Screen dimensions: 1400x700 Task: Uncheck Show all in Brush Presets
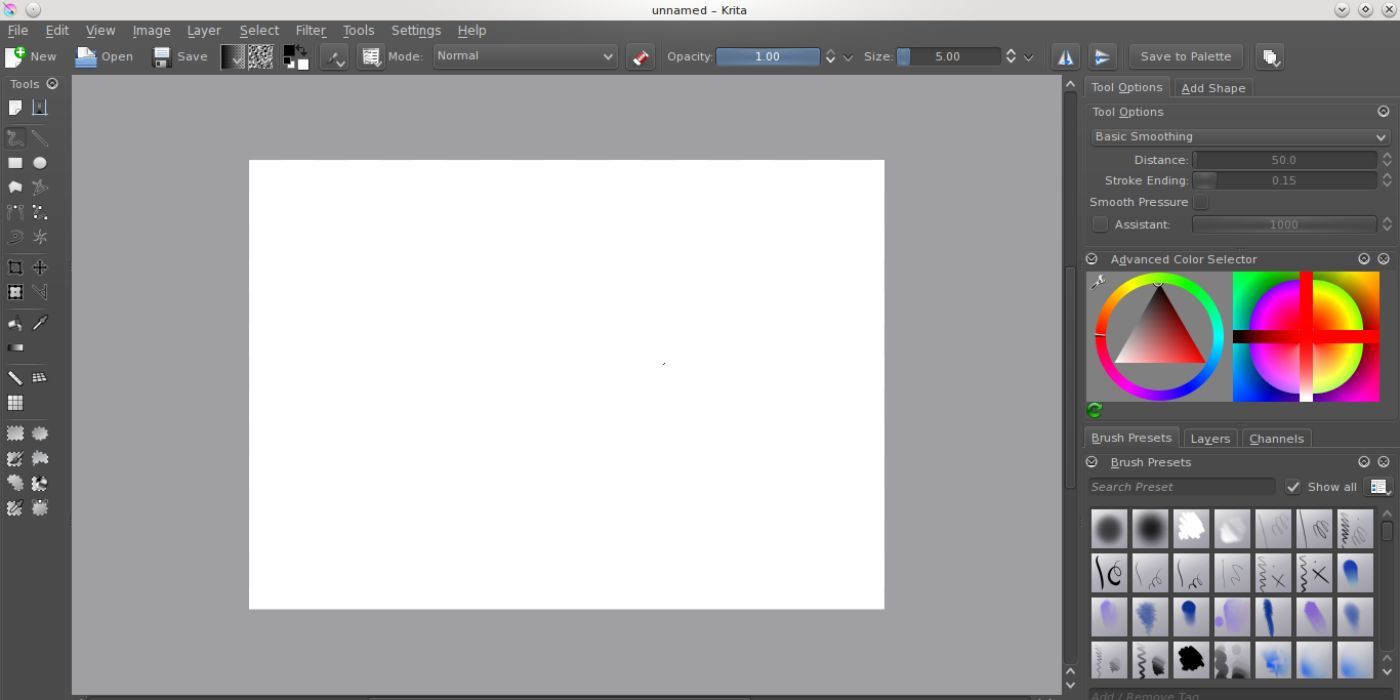pos(1293,487)
